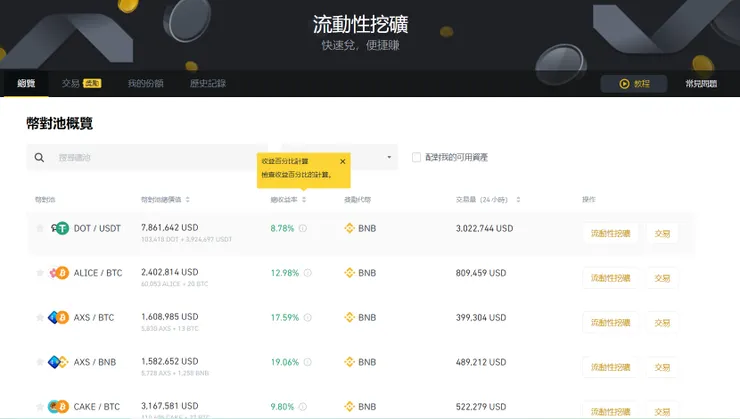
Task: Favorite the DOT / USDT pool star
Action: click(40, 228)
